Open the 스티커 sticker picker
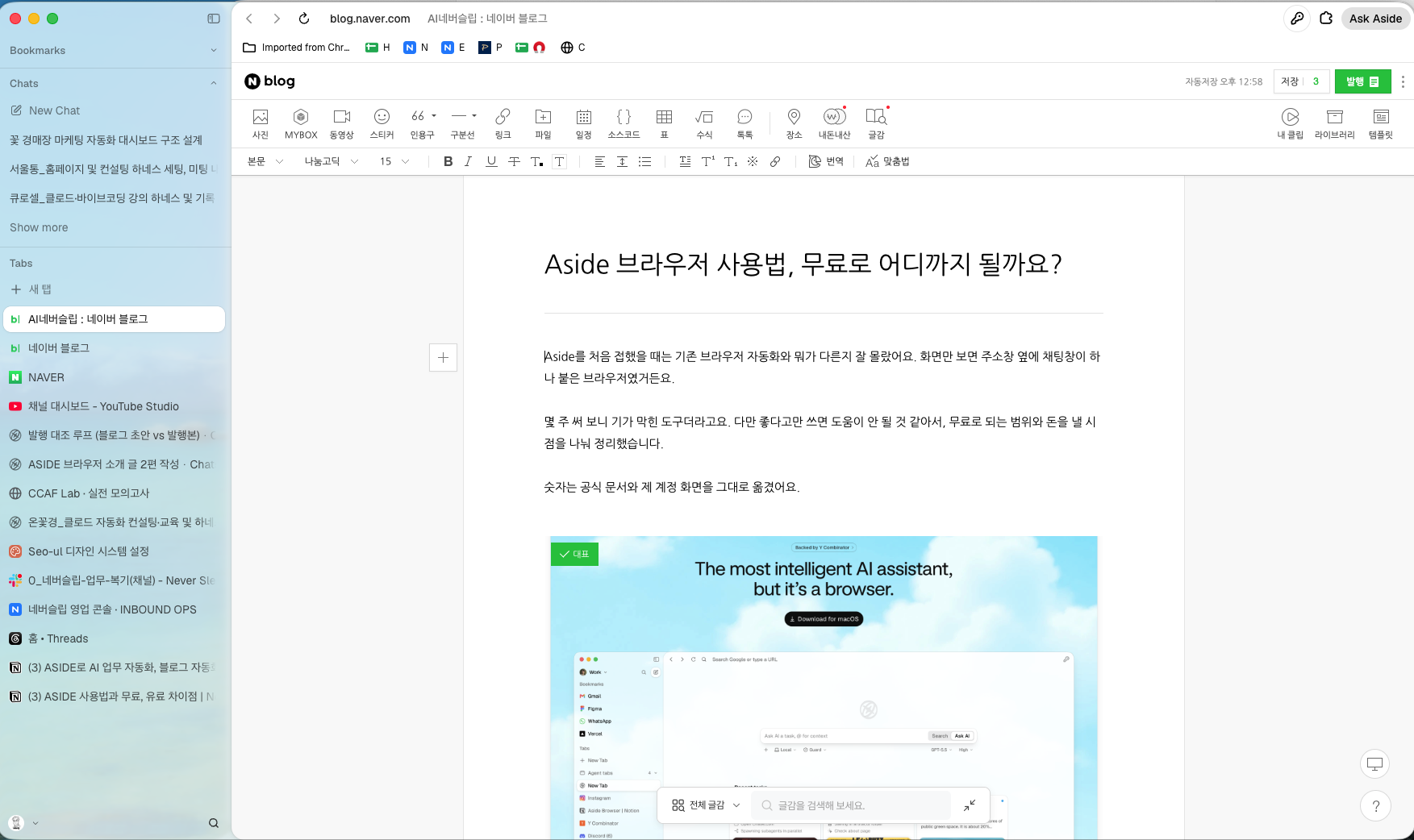This screenshot has height=840, width=1414. 382,123
